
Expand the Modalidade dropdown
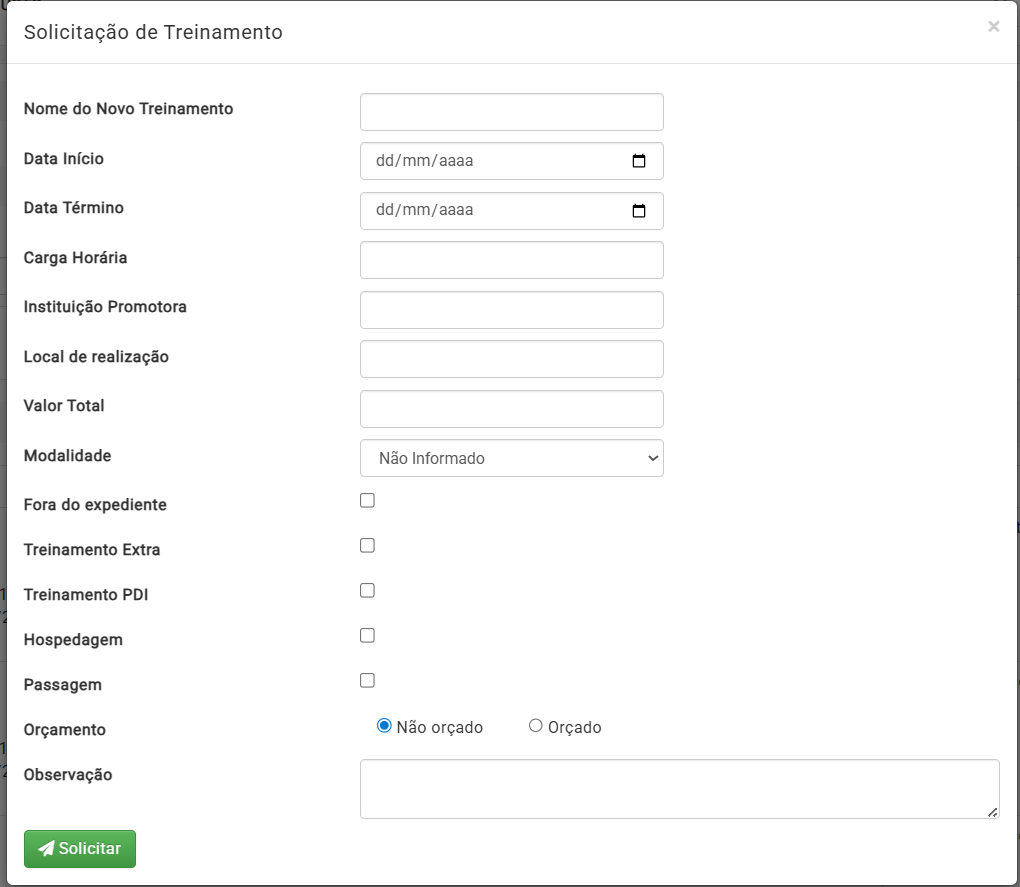pos(511,458)
